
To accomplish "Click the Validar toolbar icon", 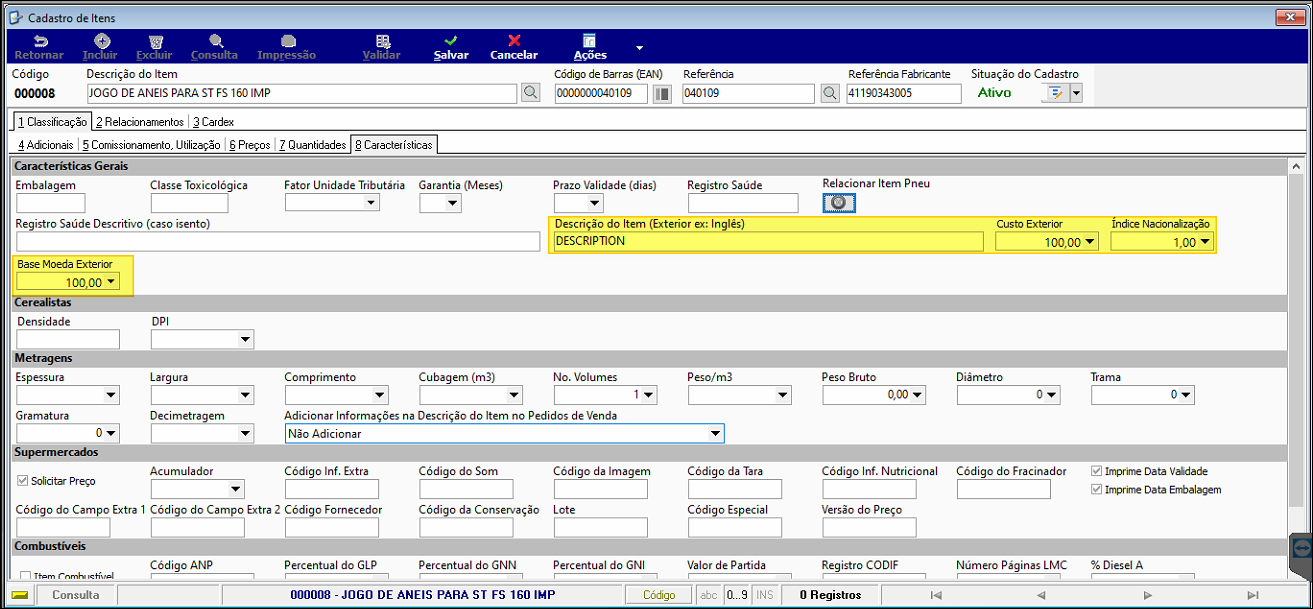I will [x=381, y=47].
